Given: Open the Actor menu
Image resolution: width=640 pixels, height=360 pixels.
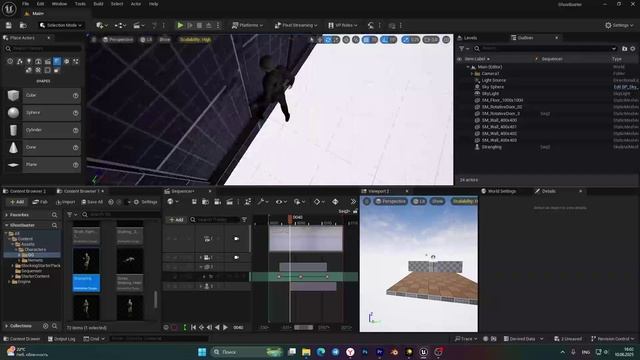Looking at the screenshot, I should 136,4.
